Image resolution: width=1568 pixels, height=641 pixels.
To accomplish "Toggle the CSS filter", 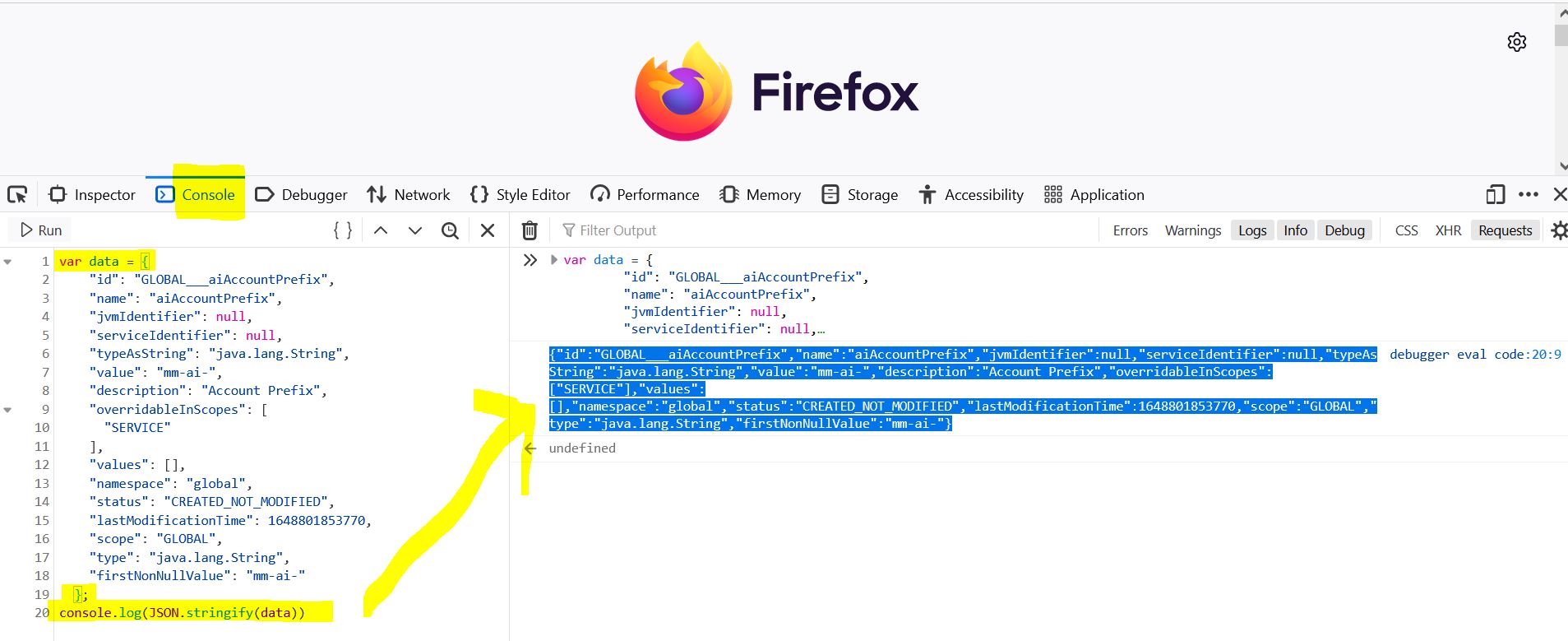I will click(x=1406, y=230).
